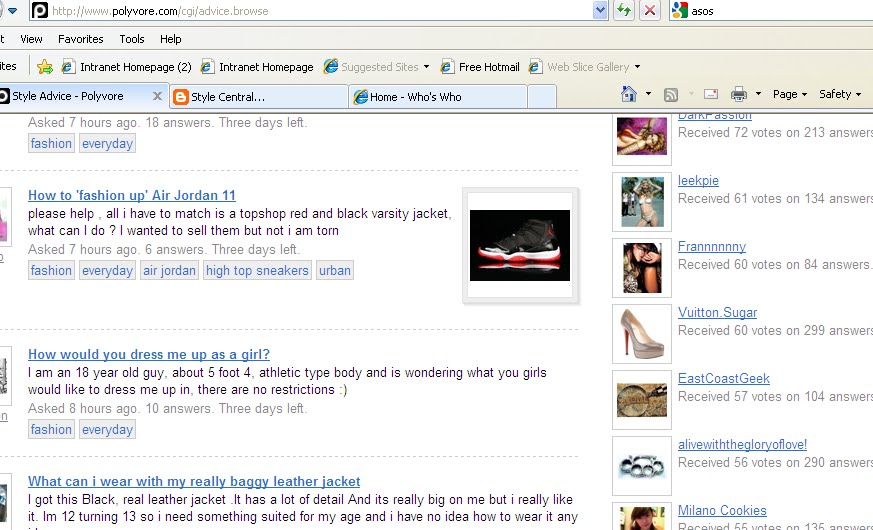The image size is (873, 530).
Task: Click the green refresh page icon
Action: (624, 10)
